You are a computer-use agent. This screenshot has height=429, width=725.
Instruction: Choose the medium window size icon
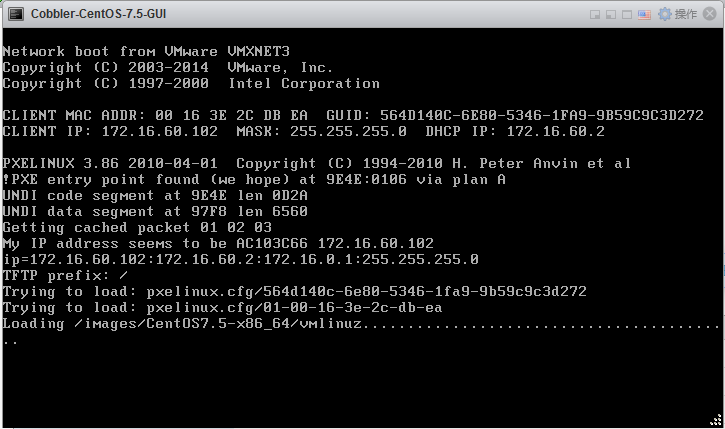click(611, 15)
